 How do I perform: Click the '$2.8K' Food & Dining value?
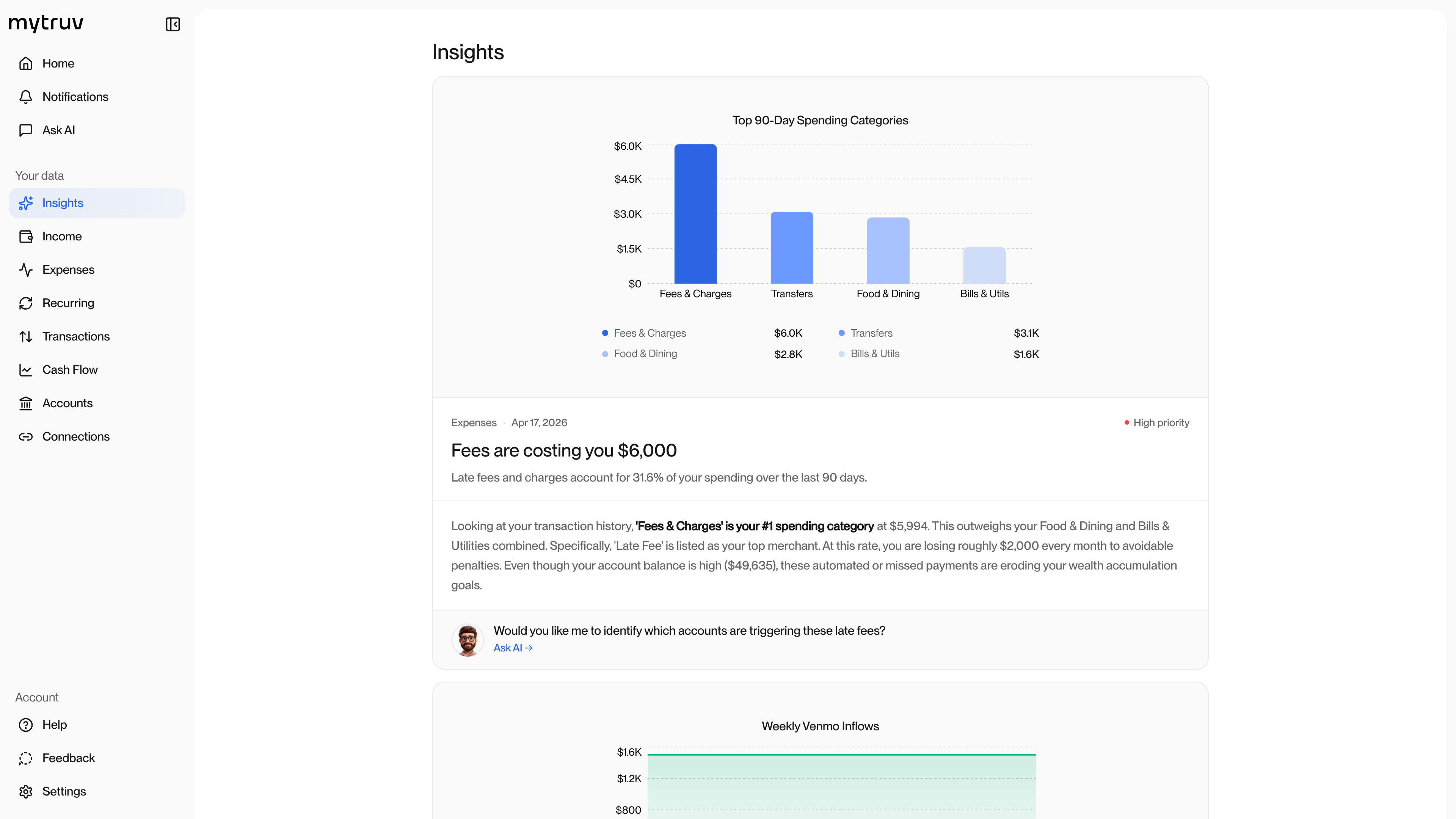[x=788, y=354]
